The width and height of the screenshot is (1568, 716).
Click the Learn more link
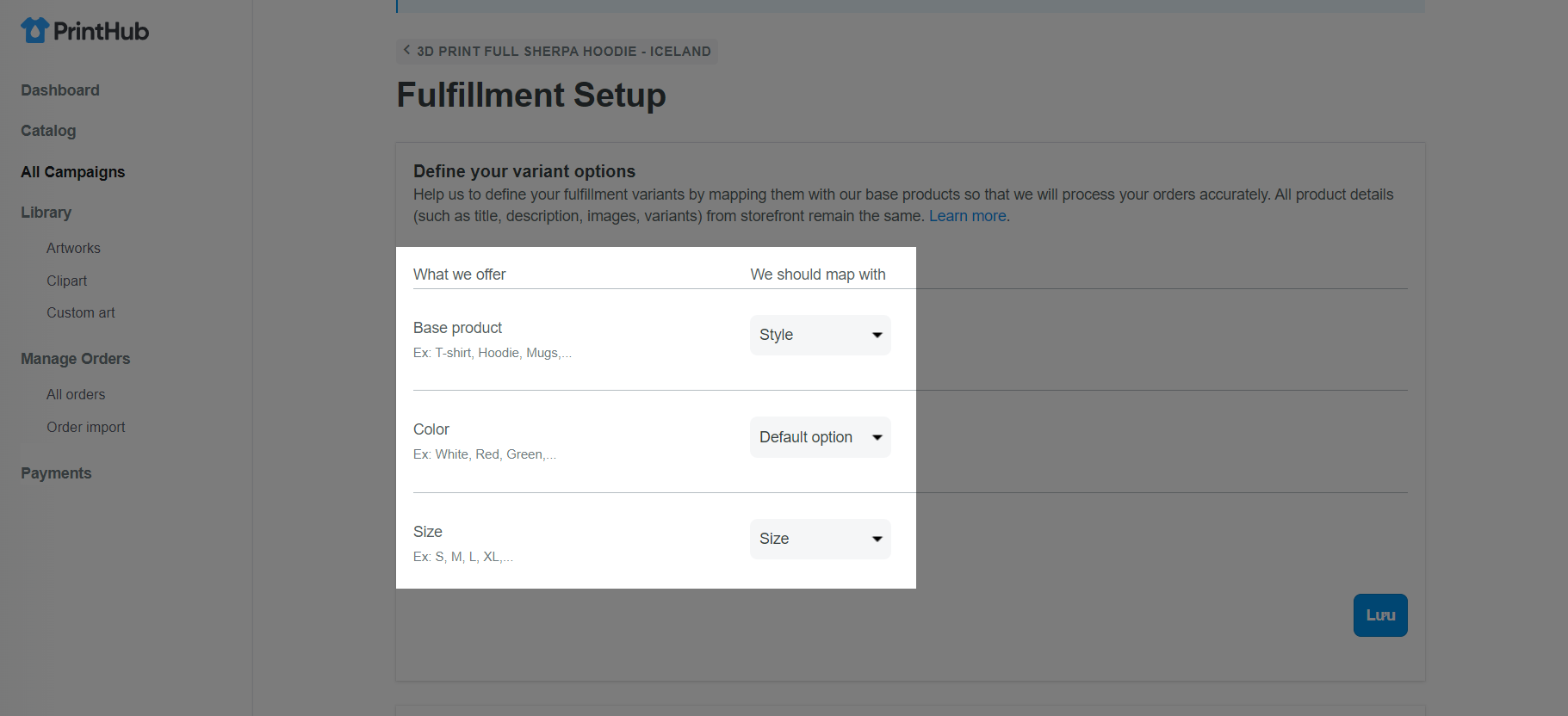[968, 216]
